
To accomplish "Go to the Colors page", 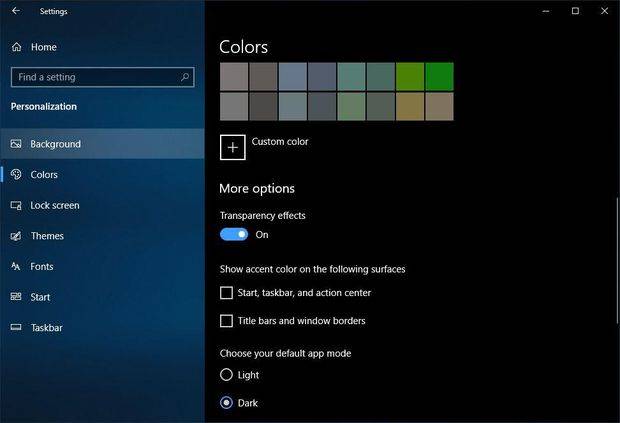I will [x=102, y=174].
